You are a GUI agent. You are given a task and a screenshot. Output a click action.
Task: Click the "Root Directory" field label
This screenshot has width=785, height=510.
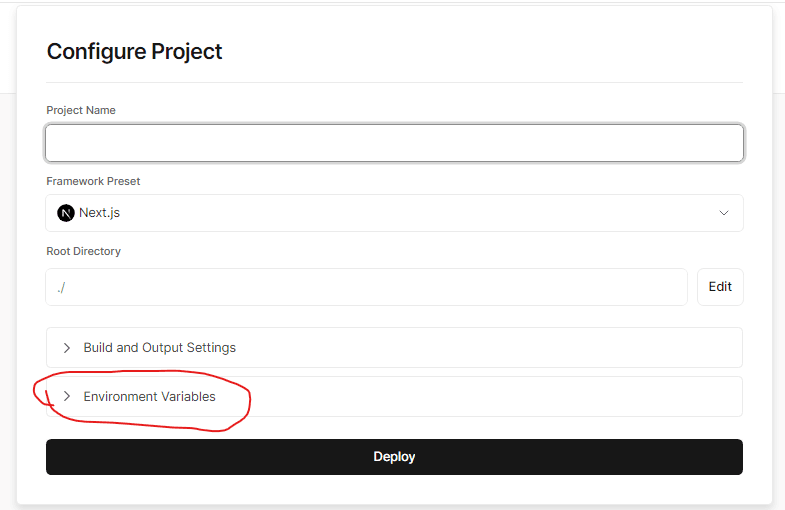83,251
